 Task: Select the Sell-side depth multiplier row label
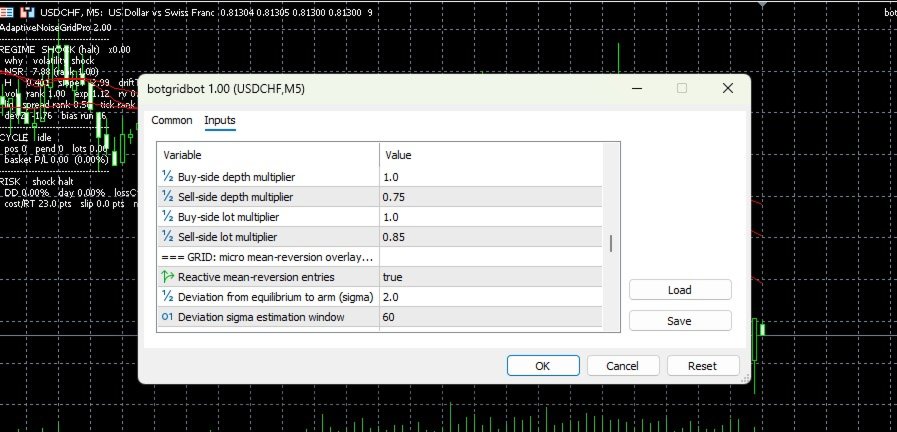(x=236, y=197)
